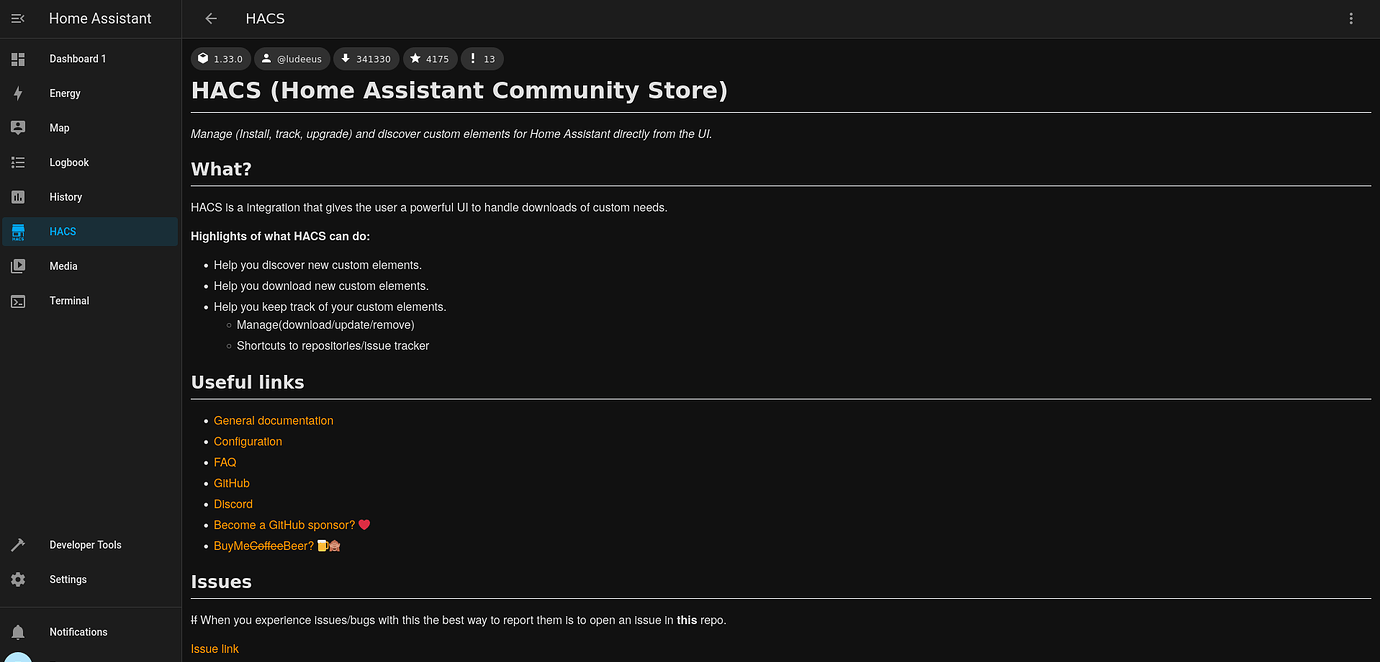Collapse the sidebar with the menu icon
This screenshot has height=662, width=1380.
pyautogui.click(x=17, y=18)
